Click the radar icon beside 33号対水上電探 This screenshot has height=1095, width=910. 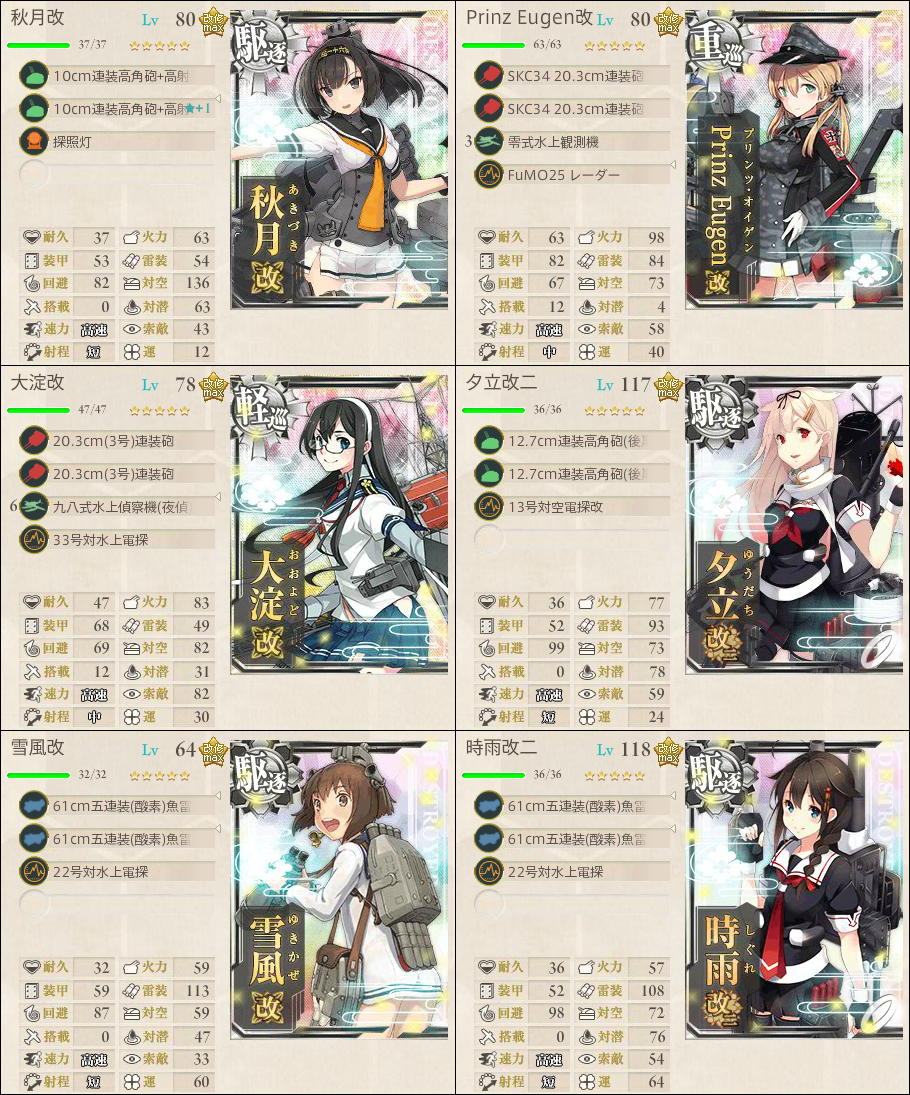33,540
